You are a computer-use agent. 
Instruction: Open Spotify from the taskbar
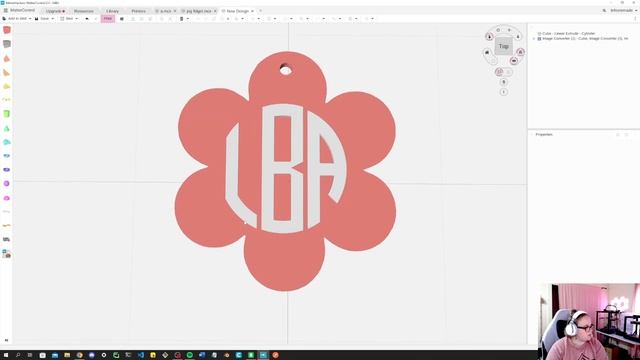coord(190,355)
